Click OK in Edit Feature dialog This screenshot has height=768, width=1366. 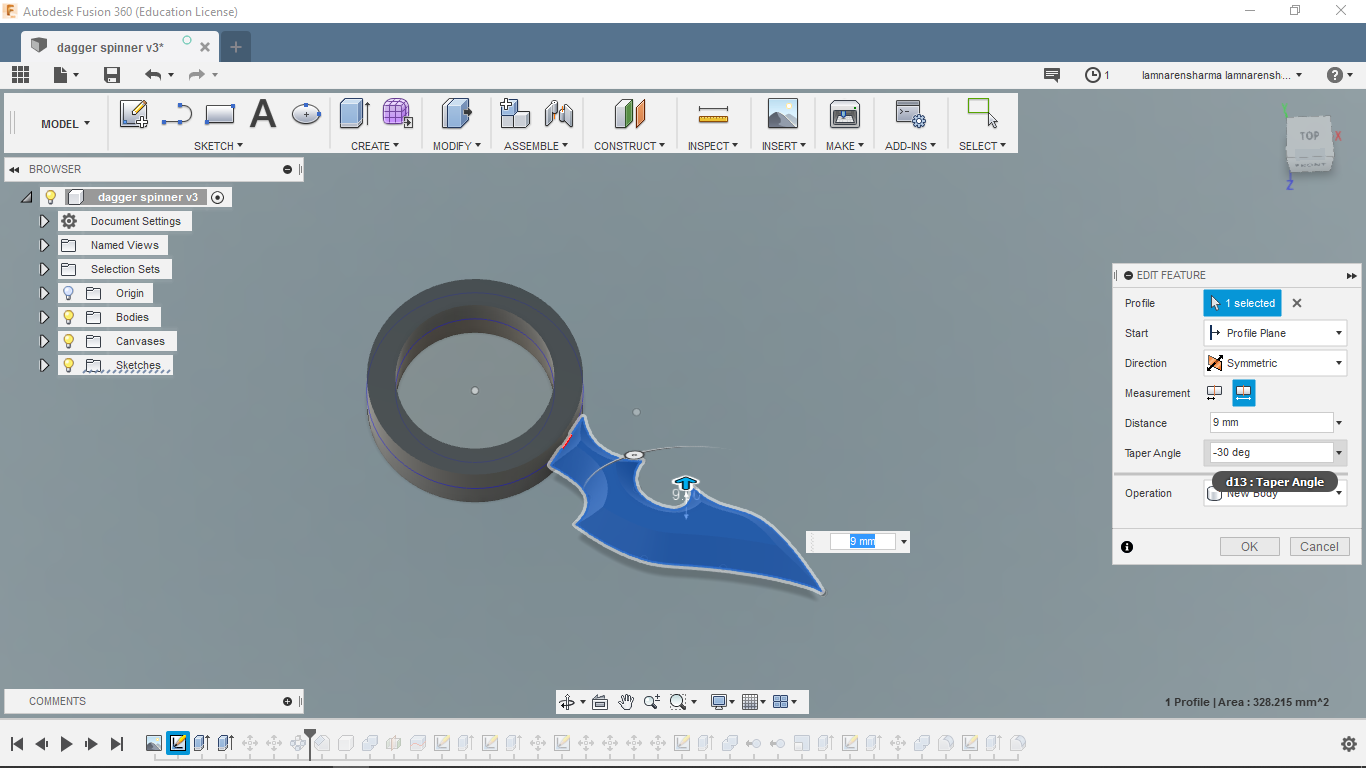1249,547
